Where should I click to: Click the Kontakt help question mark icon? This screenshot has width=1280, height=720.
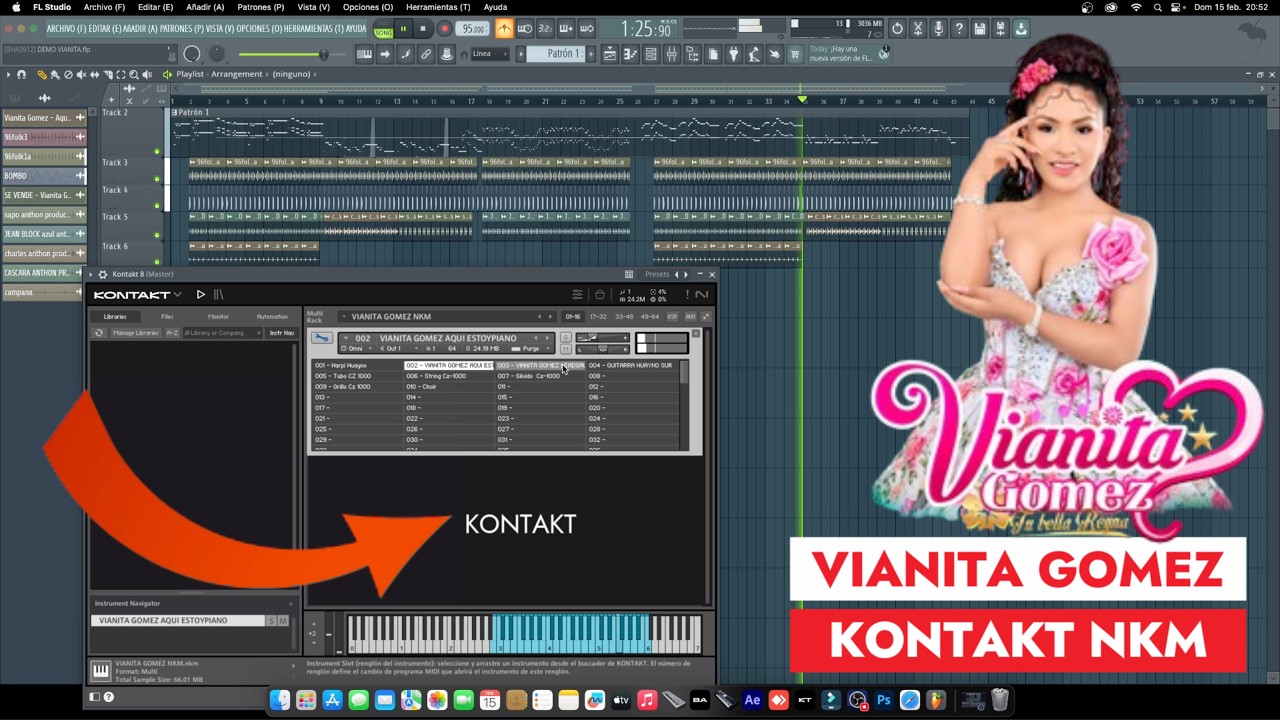pyautogui.click(x=109, y=697)
